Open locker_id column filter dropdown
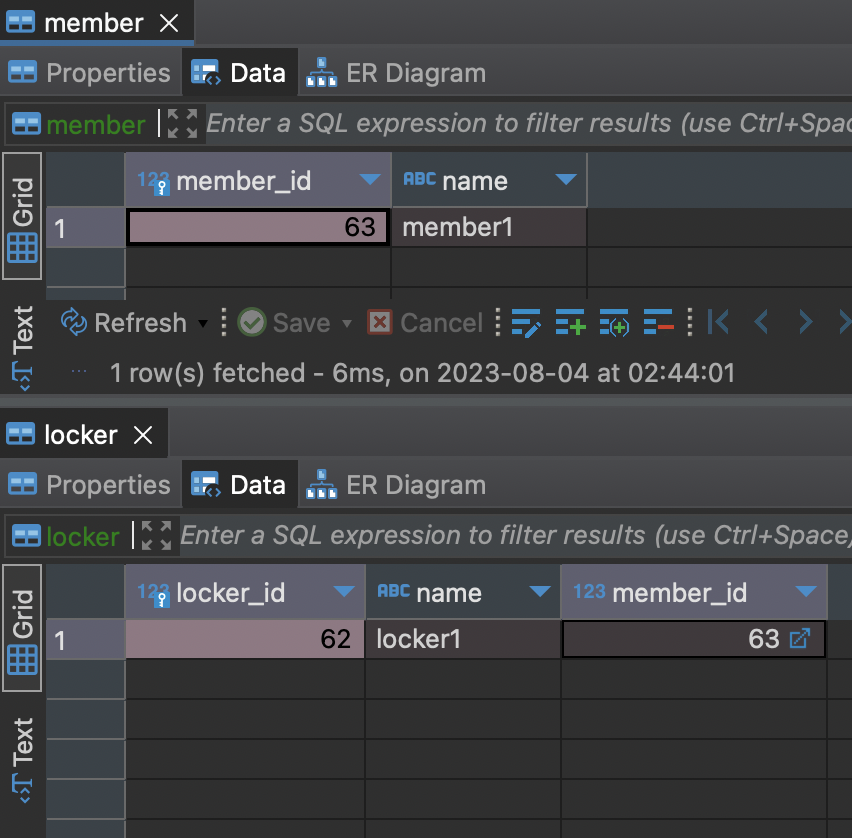852x838 pixels. tap(344, 591)
